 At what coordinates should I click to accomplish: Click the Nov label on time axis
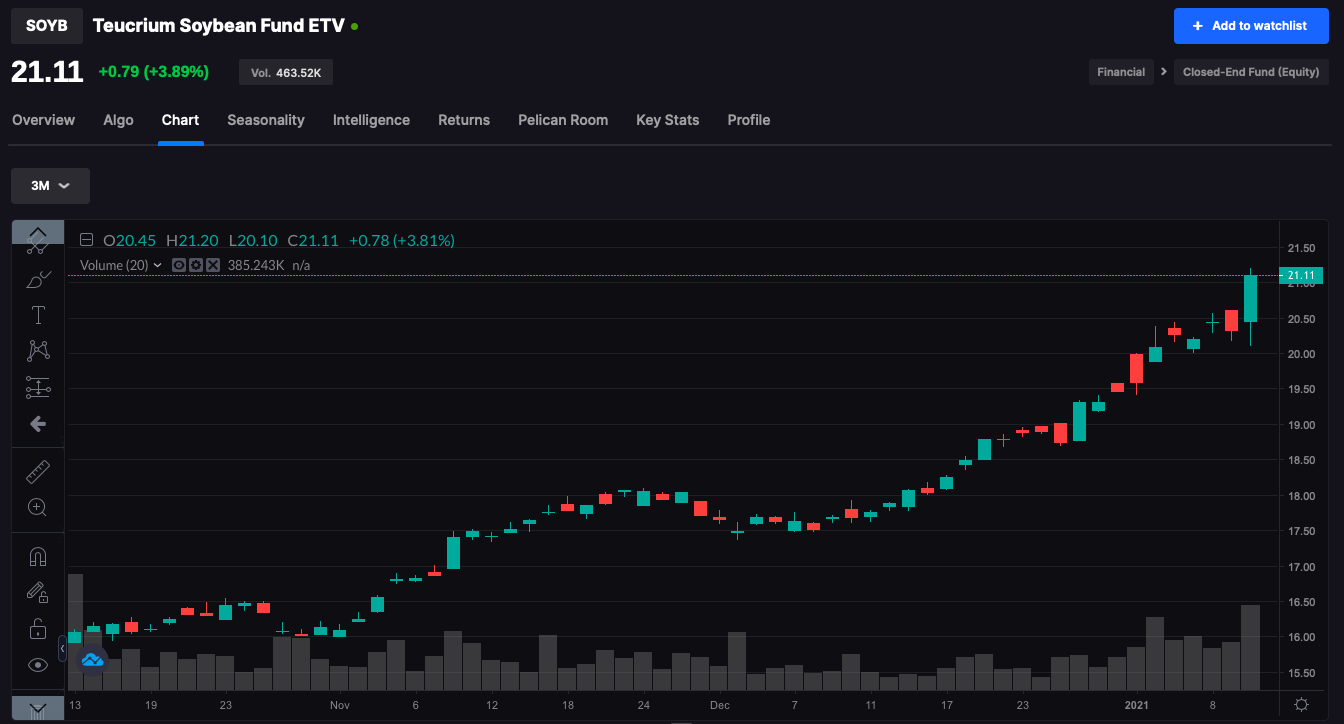tap(340, 705)
